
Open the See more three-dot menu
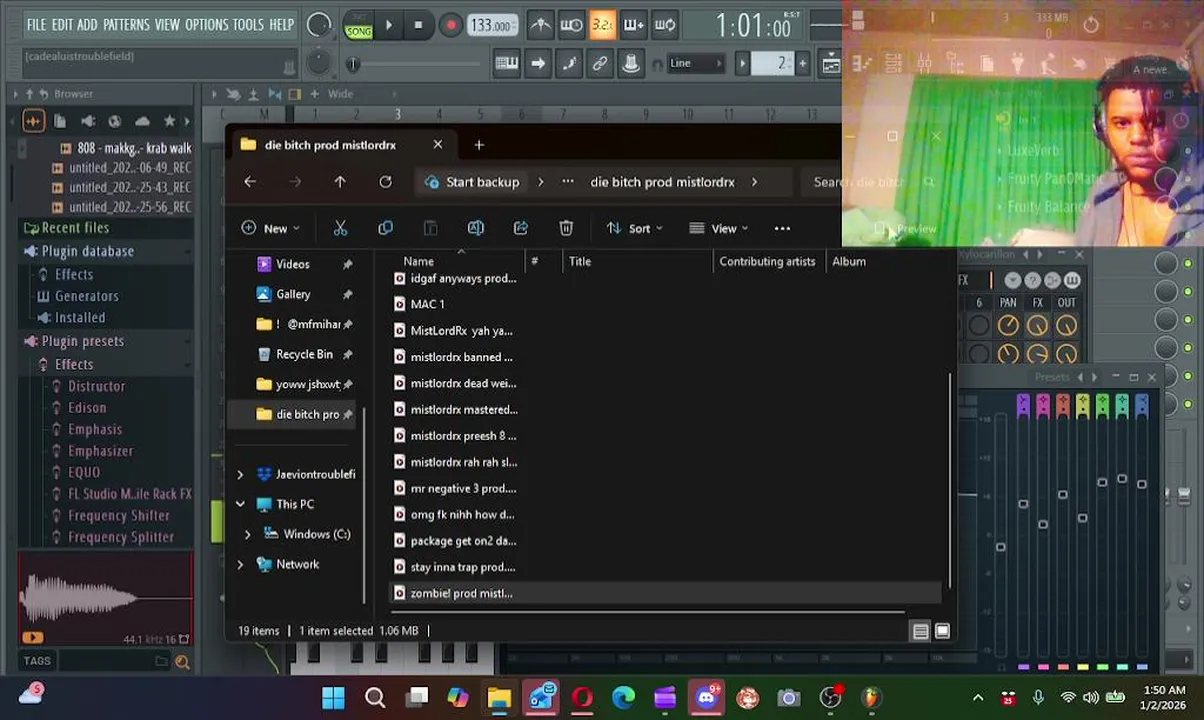pos(782,228)
